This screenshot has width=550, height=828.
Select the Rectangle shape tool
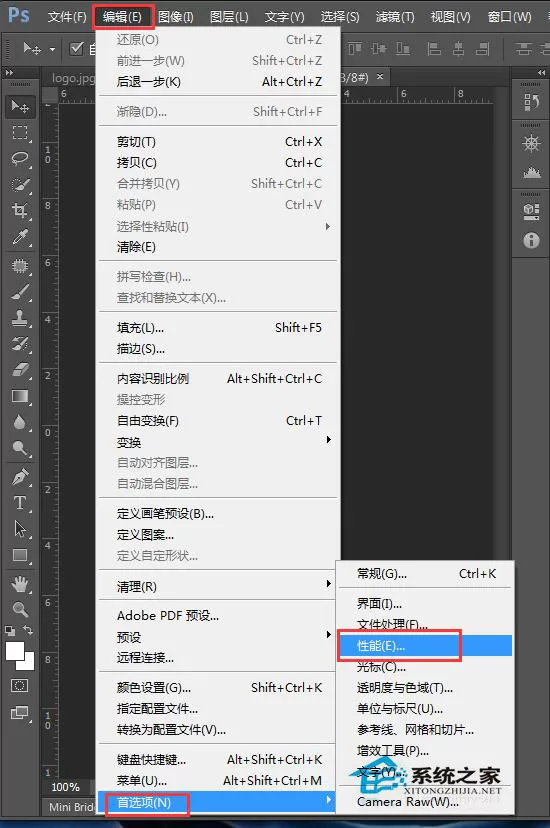point(20,556)
